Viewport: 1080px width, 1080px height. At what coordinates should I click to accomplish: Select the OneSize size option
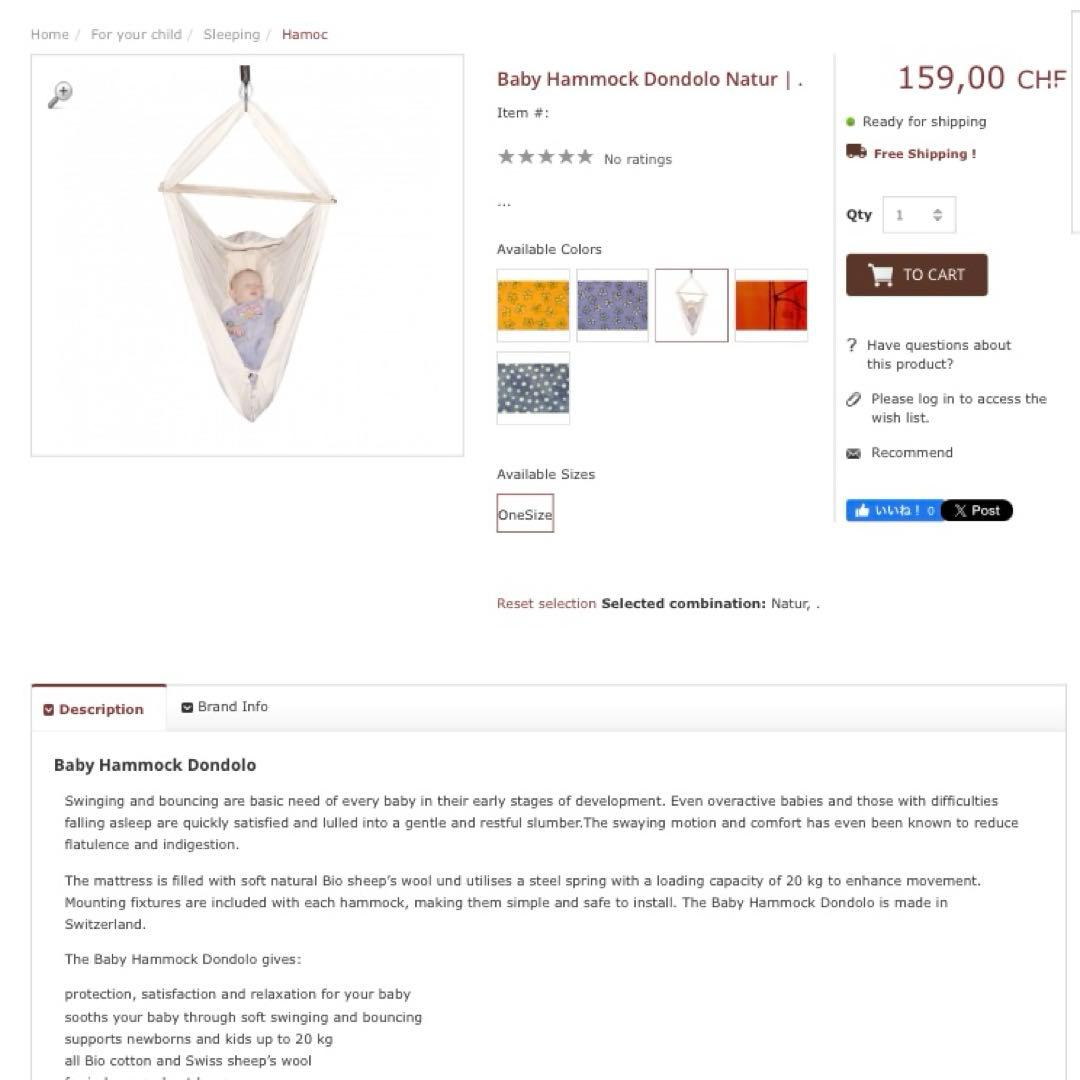(x=525, y=515)
